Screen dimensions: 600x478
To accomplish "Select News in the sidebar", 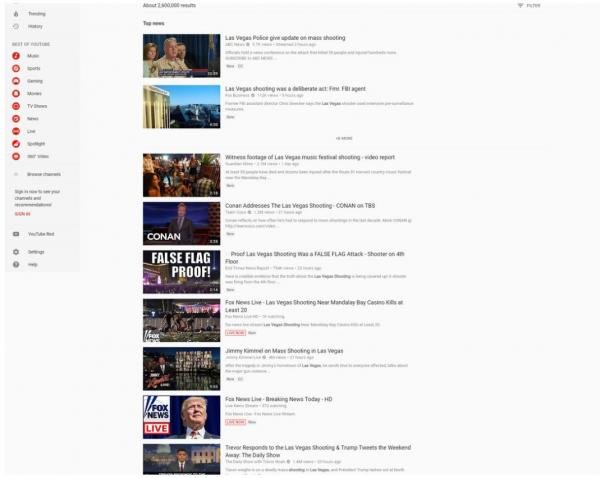I will 33,119.
